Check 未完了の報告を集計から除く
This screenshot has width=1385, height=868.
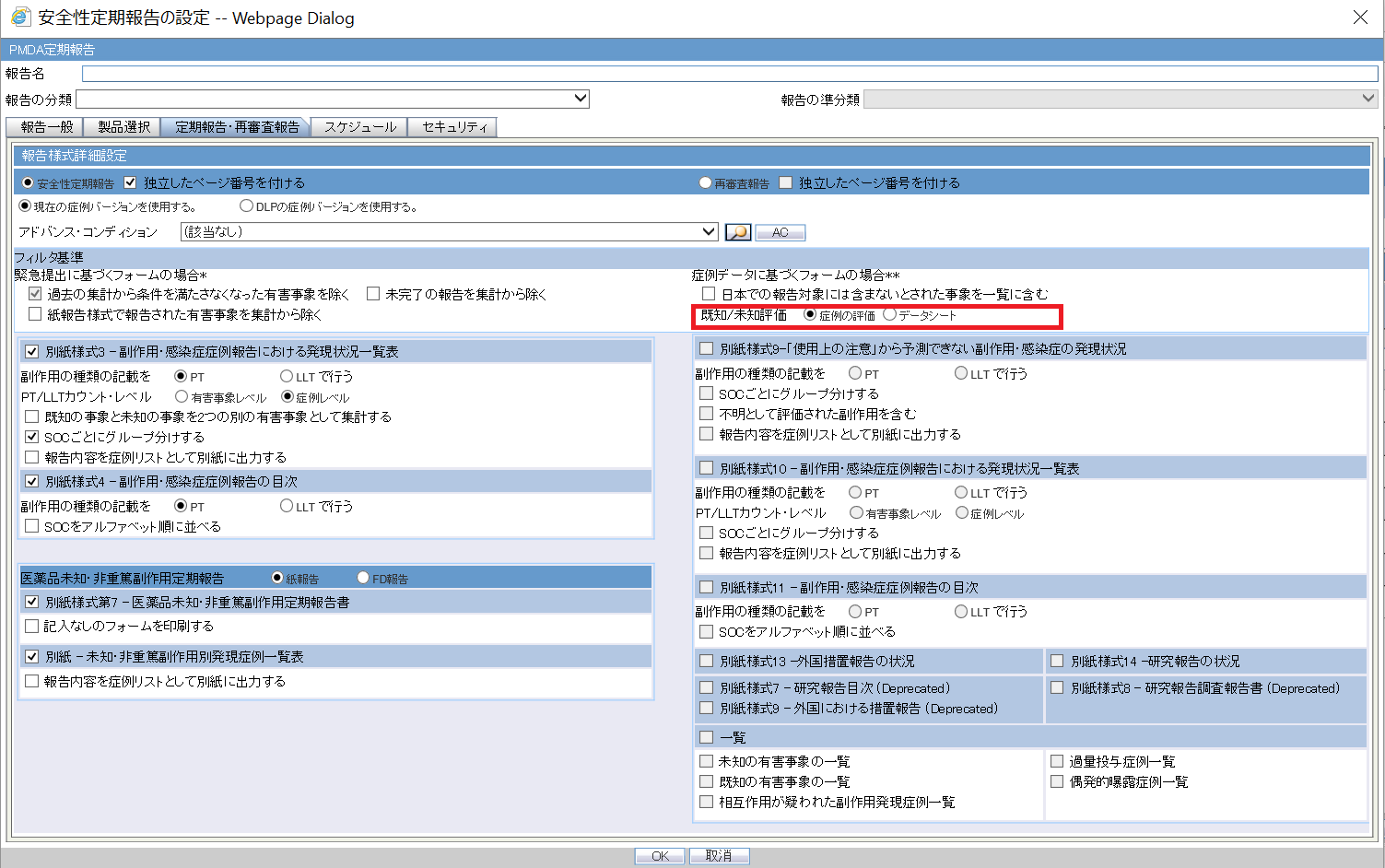373,294
